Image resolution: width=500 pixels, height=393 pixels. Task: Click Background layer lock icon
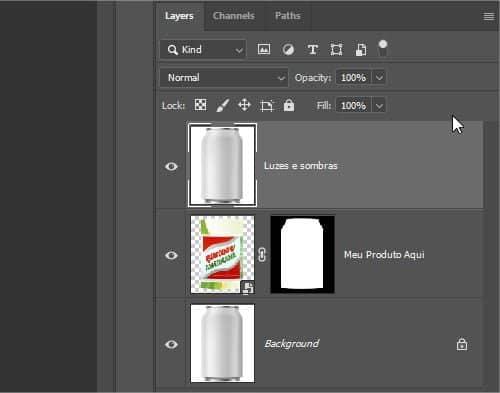click(x=462, y=344)
